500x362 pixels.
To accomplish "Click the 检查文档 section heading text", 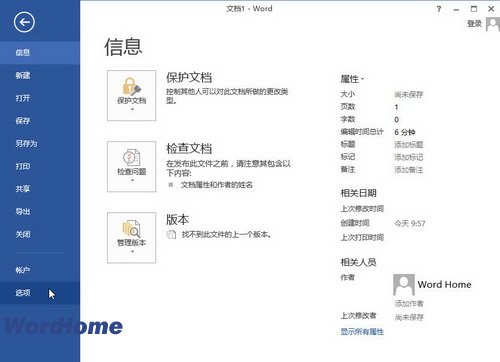I will (189, 149).
